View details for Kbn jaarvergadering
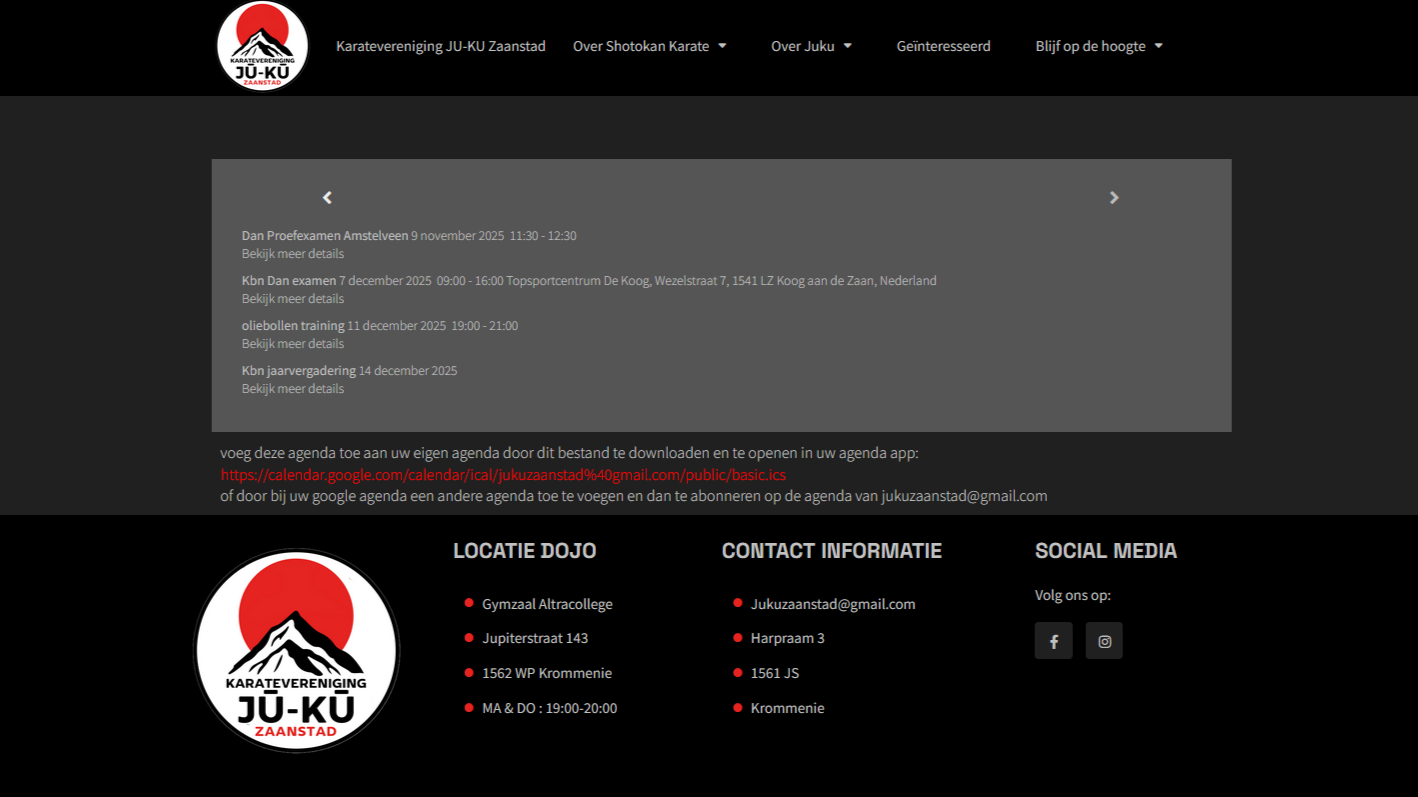Screen dimensions: 1418x797 point(292,389)
